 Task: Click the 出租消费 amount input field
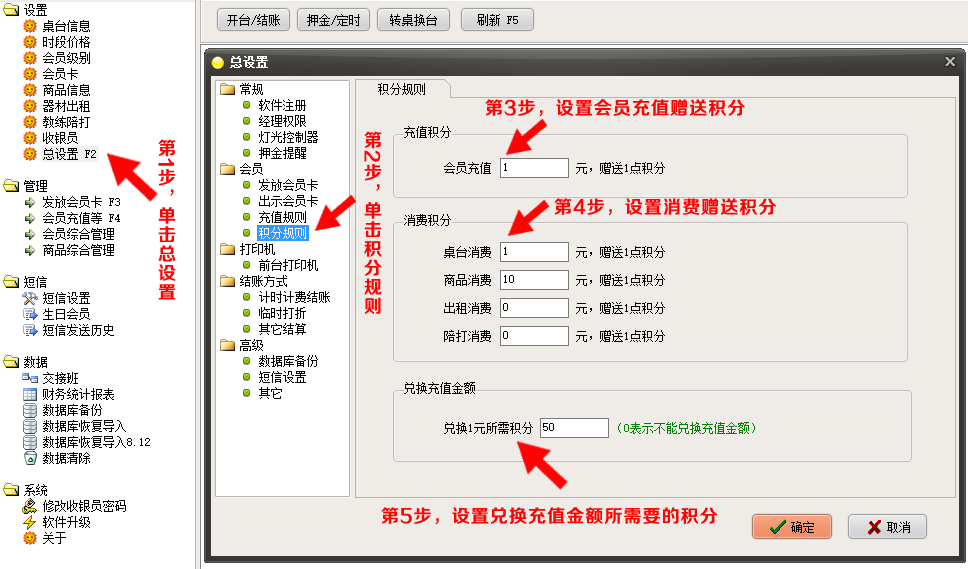(x=534, y=308)
